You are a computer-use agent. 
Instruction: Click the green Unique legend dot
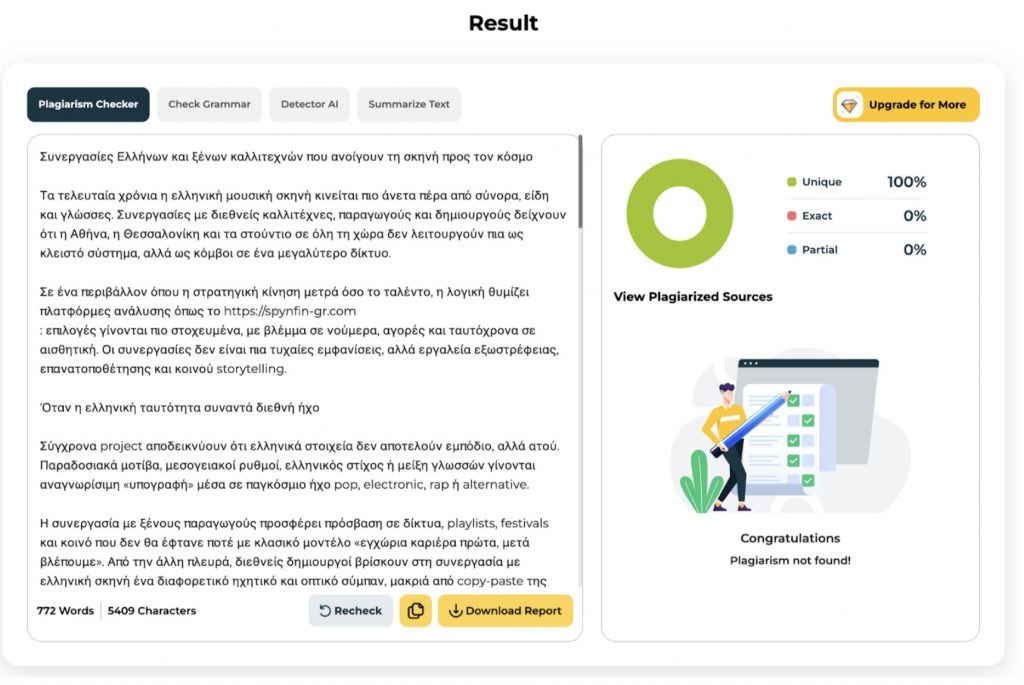[791, 182]
